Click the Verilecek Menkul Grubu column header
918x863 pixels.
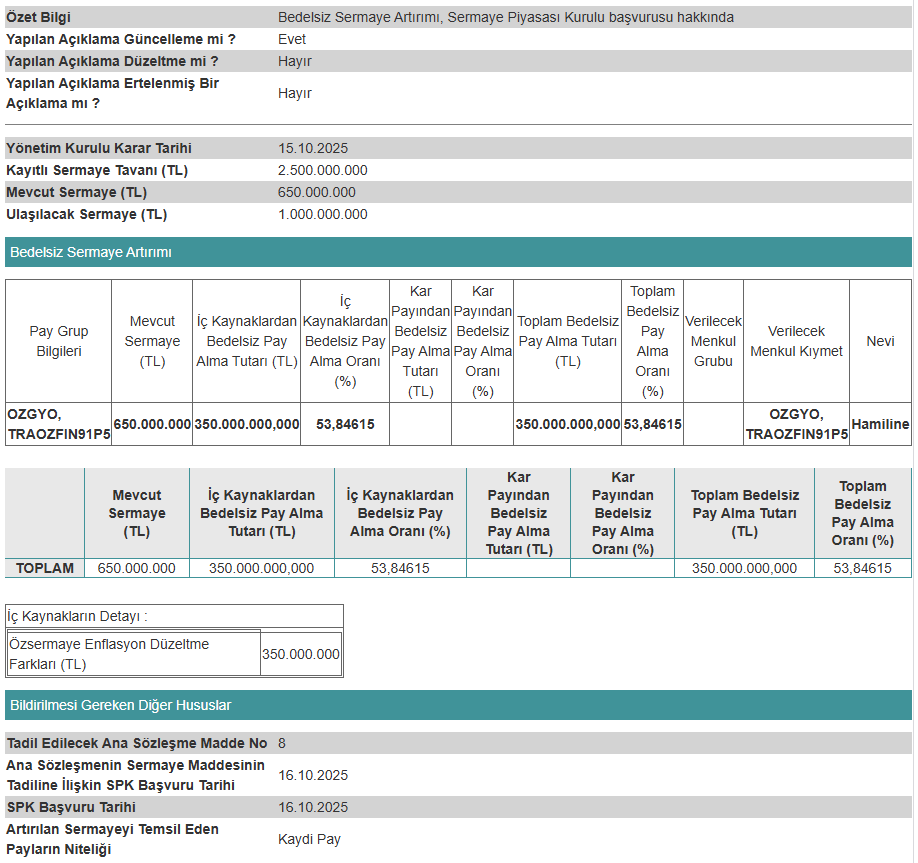713,341
